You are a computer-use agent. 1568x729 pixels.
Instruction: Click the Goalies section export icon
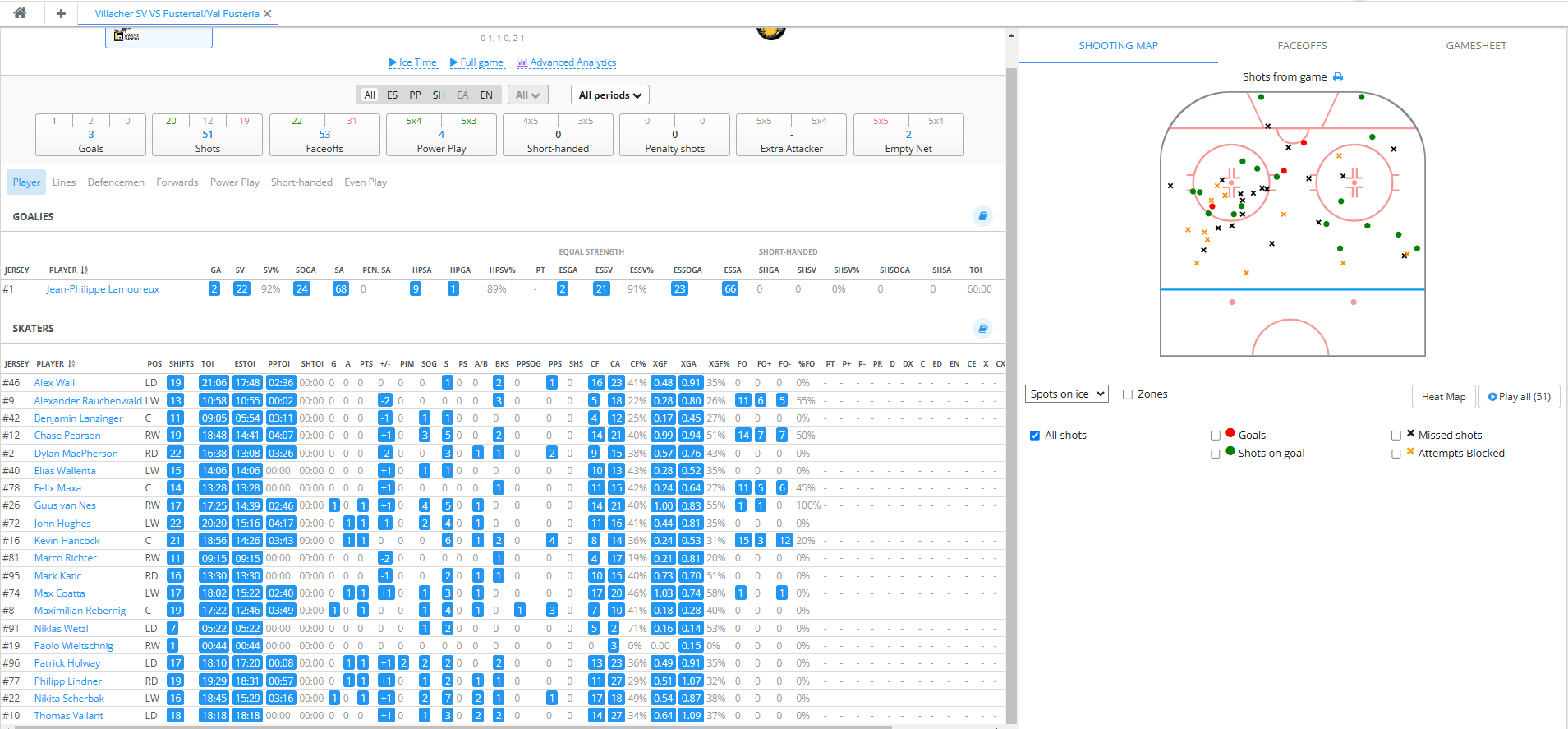982,216
